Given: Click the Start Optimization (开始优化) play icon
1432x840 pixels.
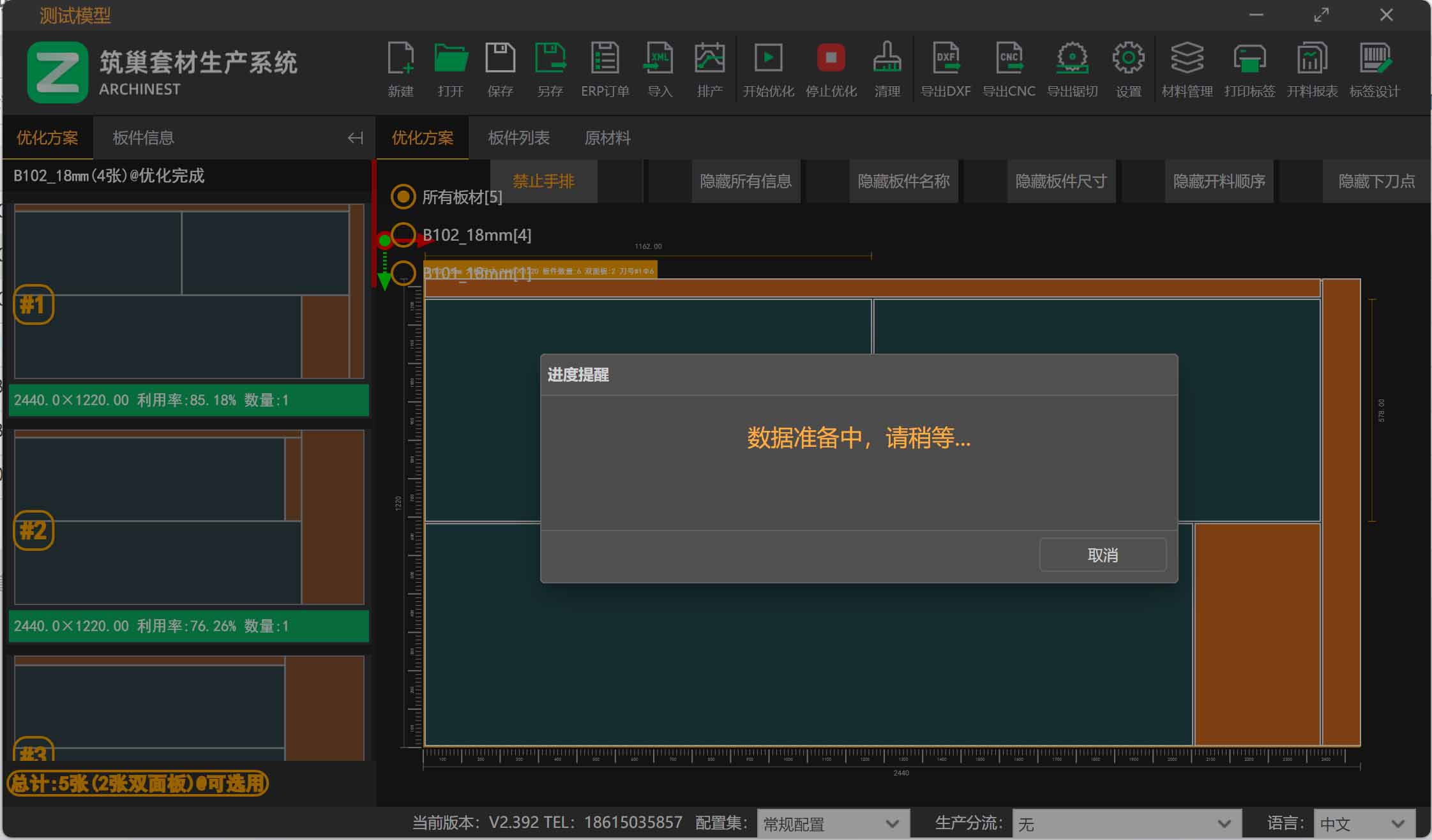Looking at the screenshot, I should tap(768, 59).
